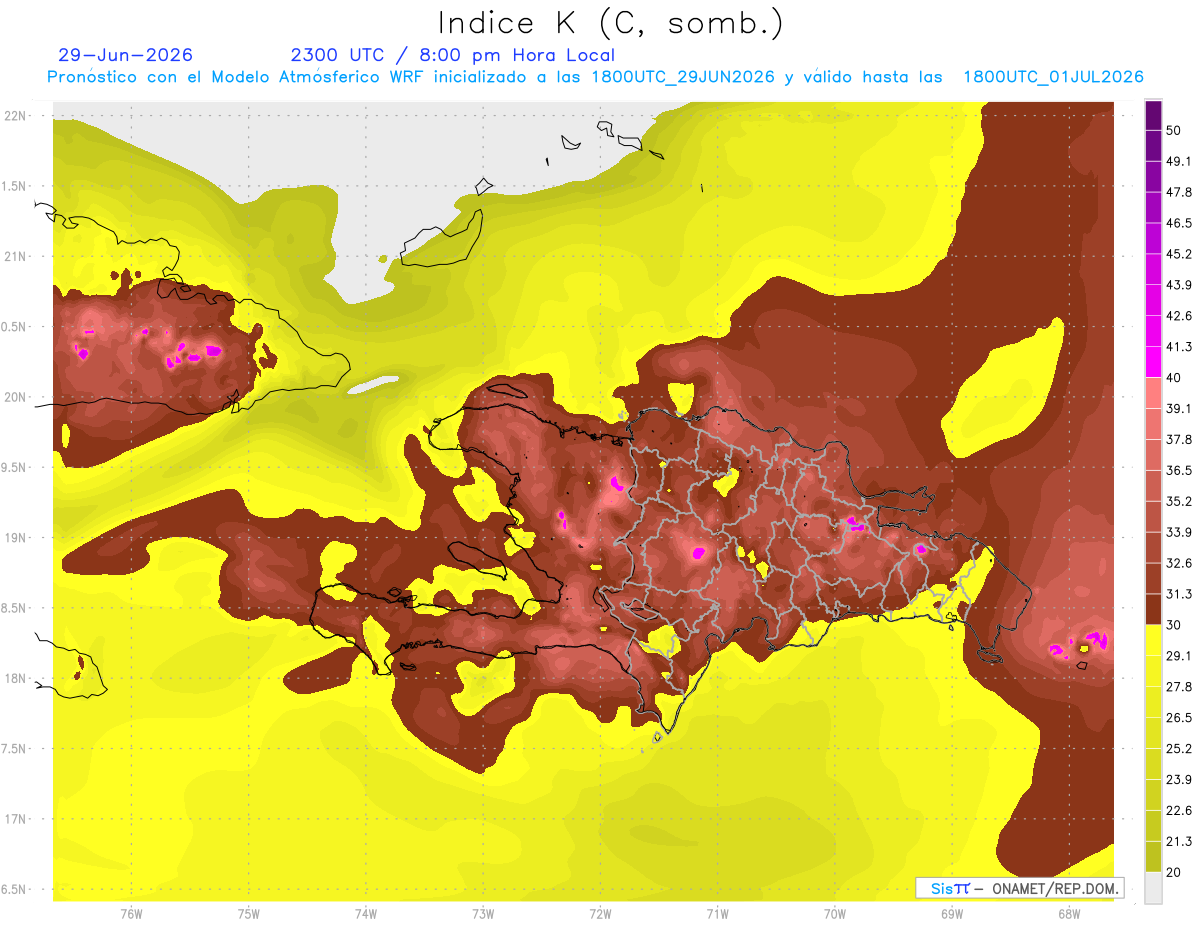This screenshot has height=927, width=1200.
Task: Pick the magenta swatch between 40 and 41.3
Action: 1153,362
